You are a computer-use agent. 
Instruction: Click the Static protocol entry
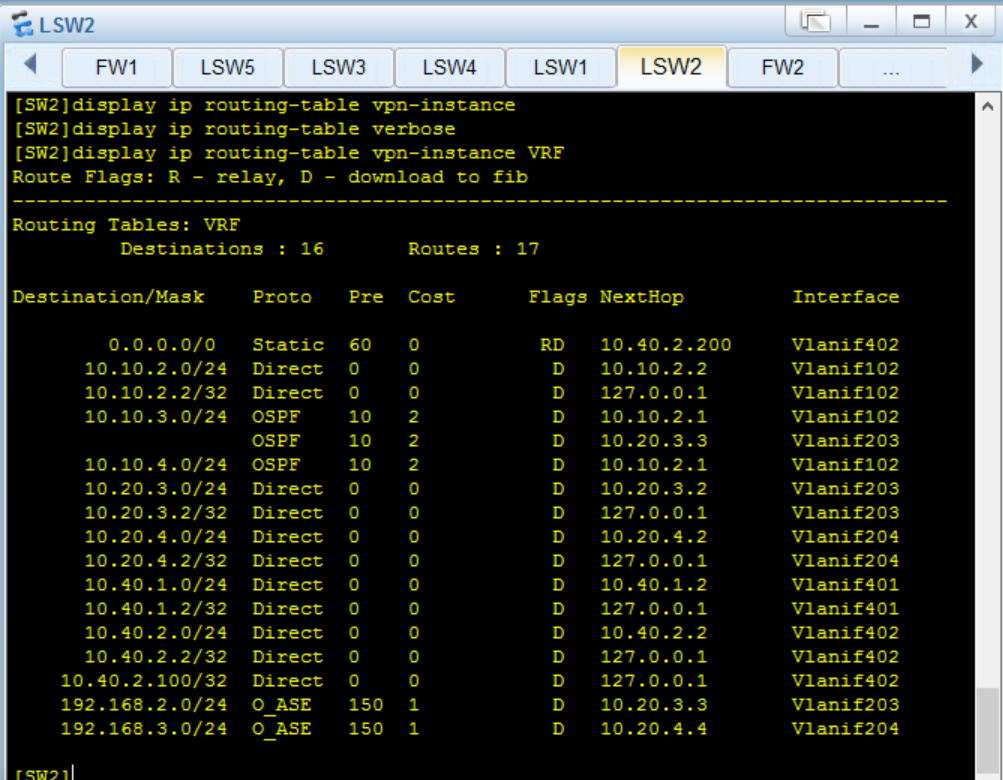[288, 345]
